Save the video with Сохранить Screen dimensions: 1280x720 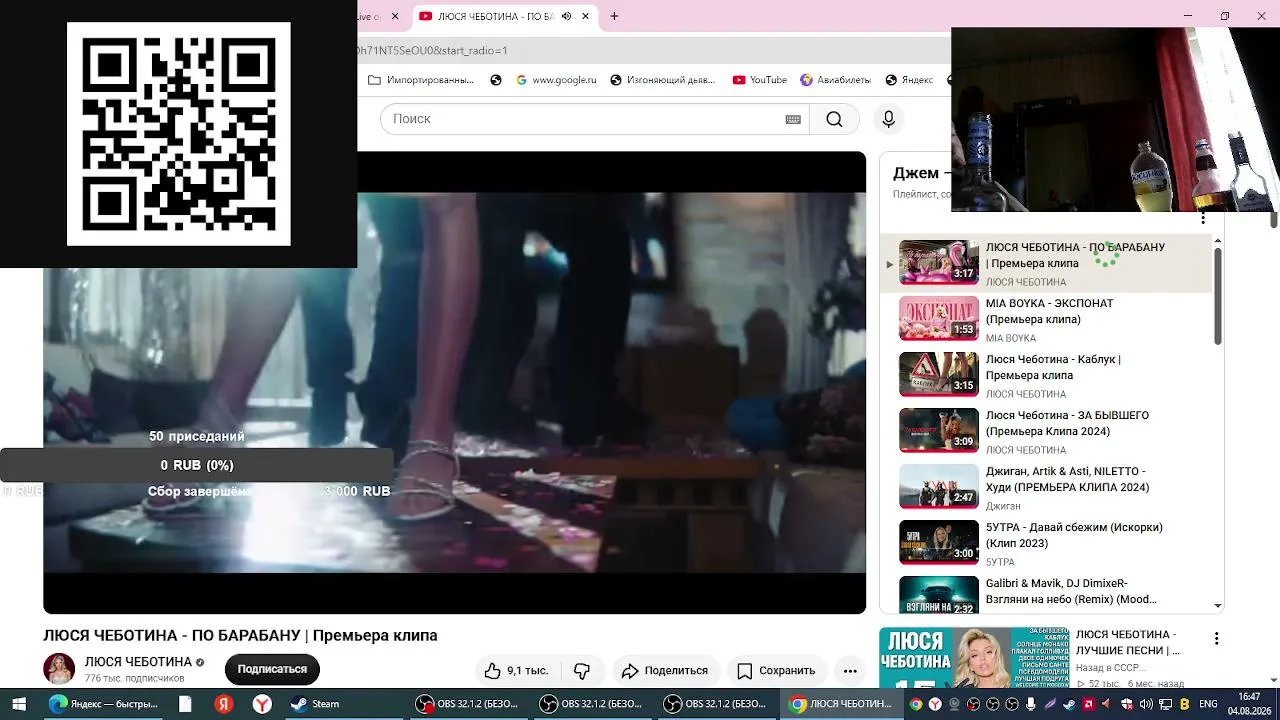[x=776, y=670]
